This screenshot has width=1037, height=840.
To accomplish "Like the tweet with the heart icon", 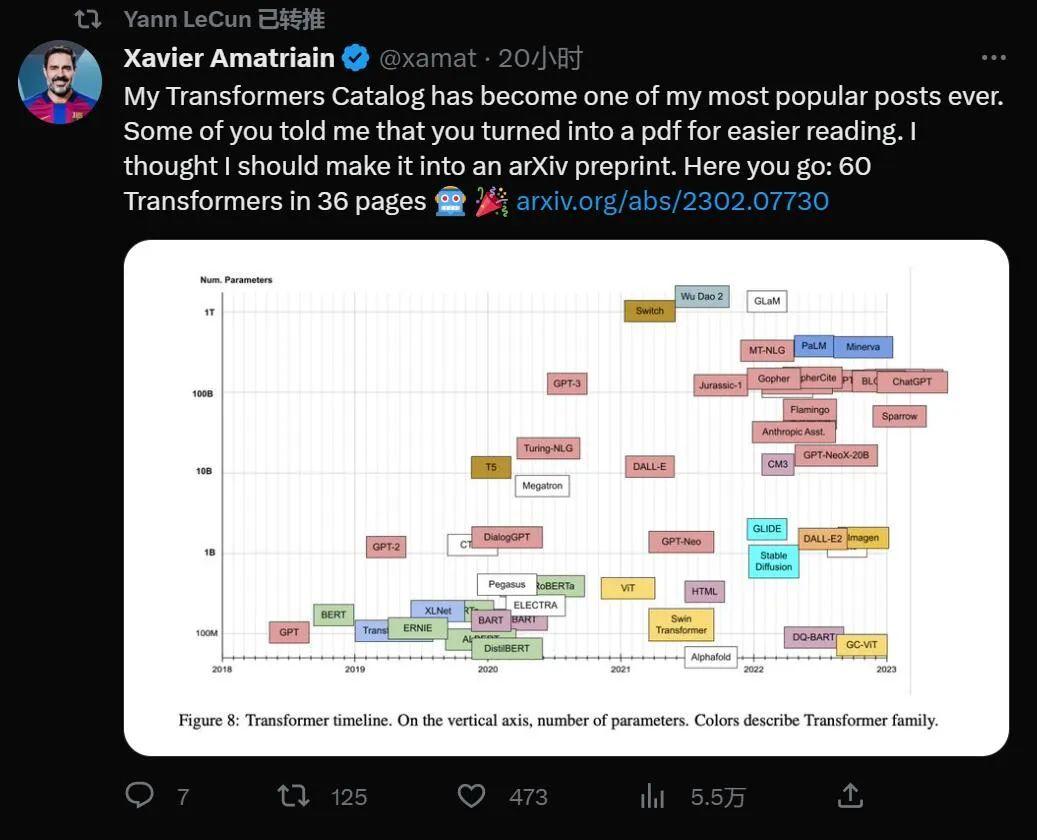I will (x=471, y=795).
